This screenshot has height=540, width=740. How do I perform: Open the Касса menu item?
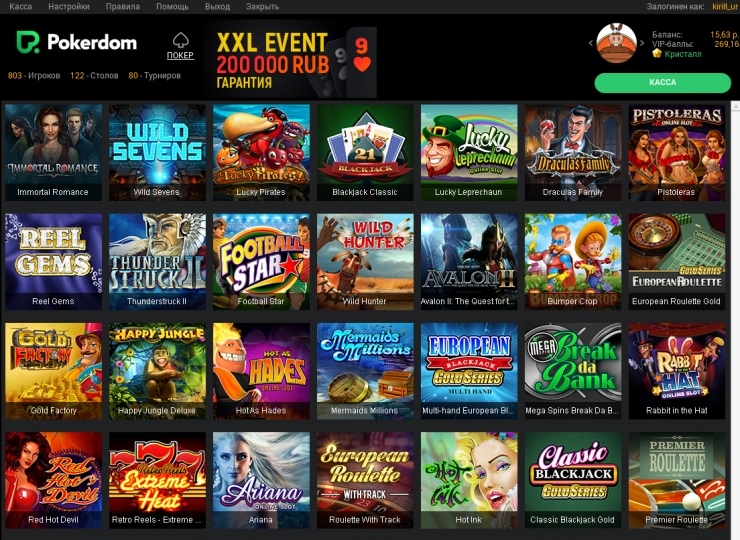(x=21, y=7)
